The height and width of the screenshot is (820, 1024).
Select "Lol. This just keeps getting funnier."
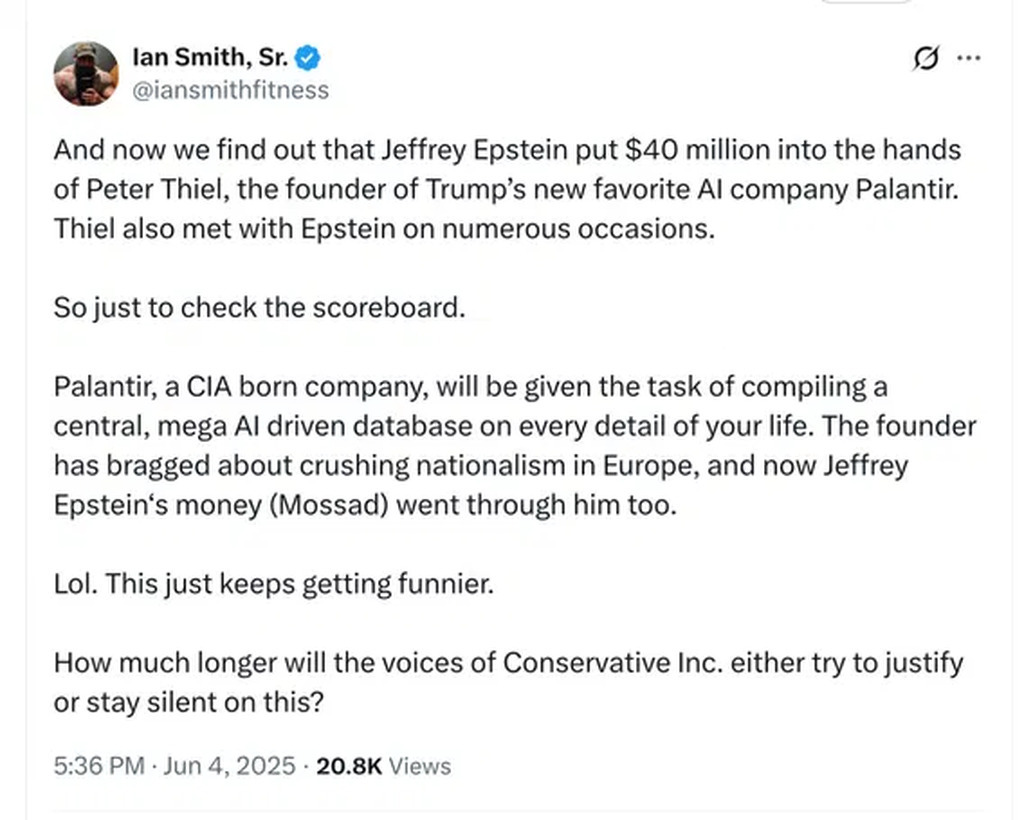point(274,584)
